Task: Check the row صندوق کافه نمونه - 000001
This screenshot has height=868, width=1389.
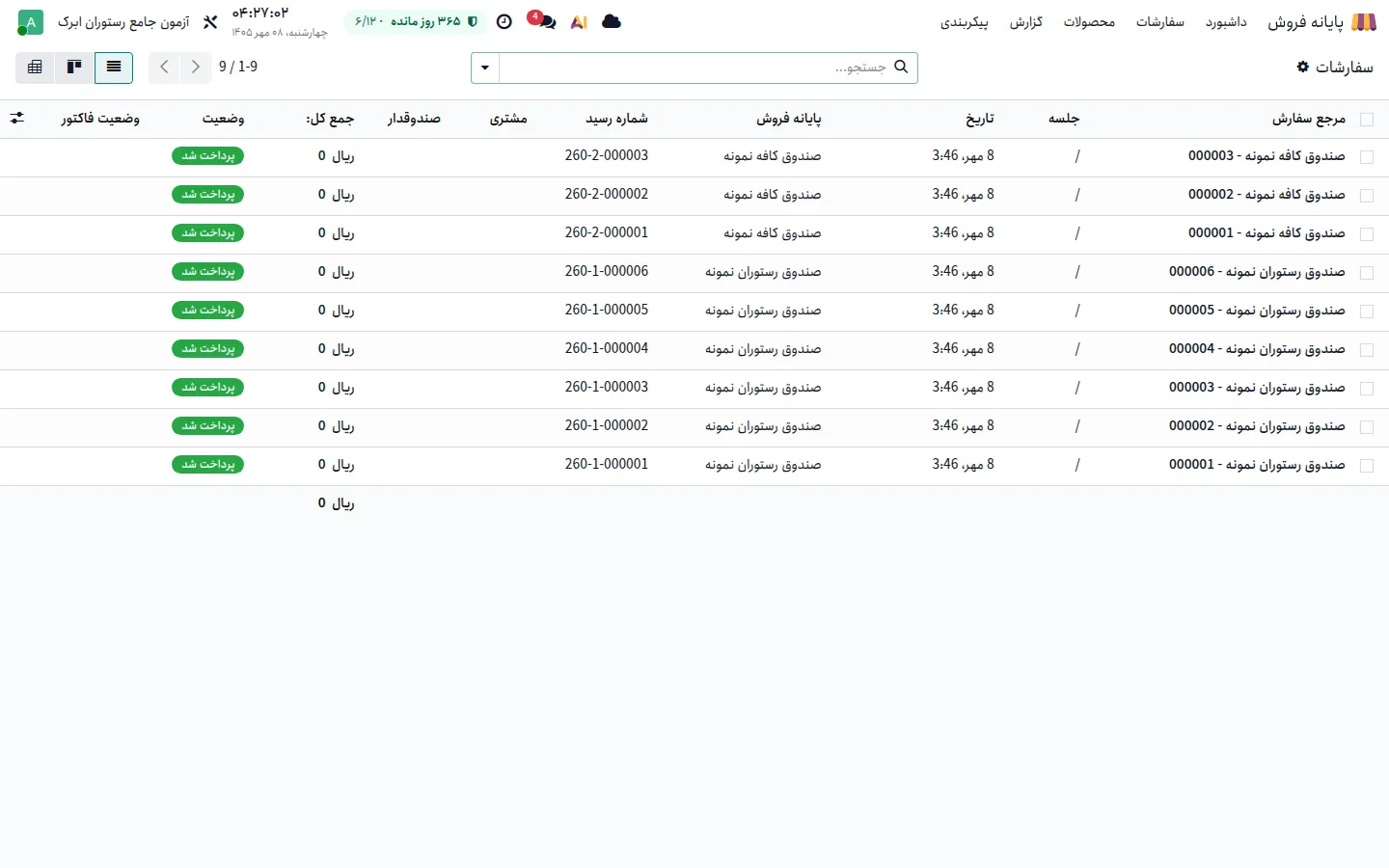Action: [x=1366, y=234]
